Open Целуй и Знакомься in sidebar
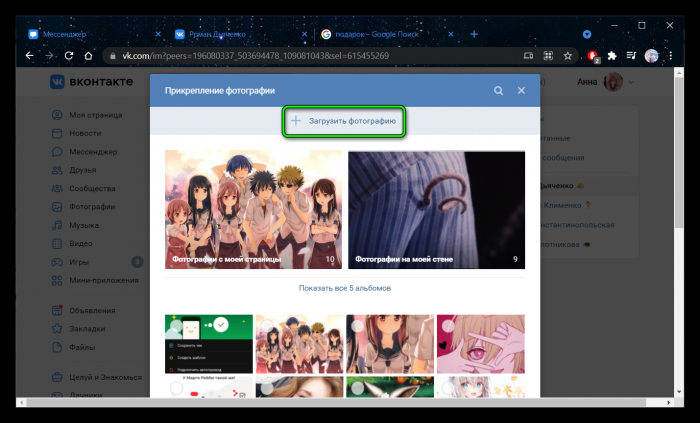The width and height of the screenshot is (700, 423). click(96, 377)
